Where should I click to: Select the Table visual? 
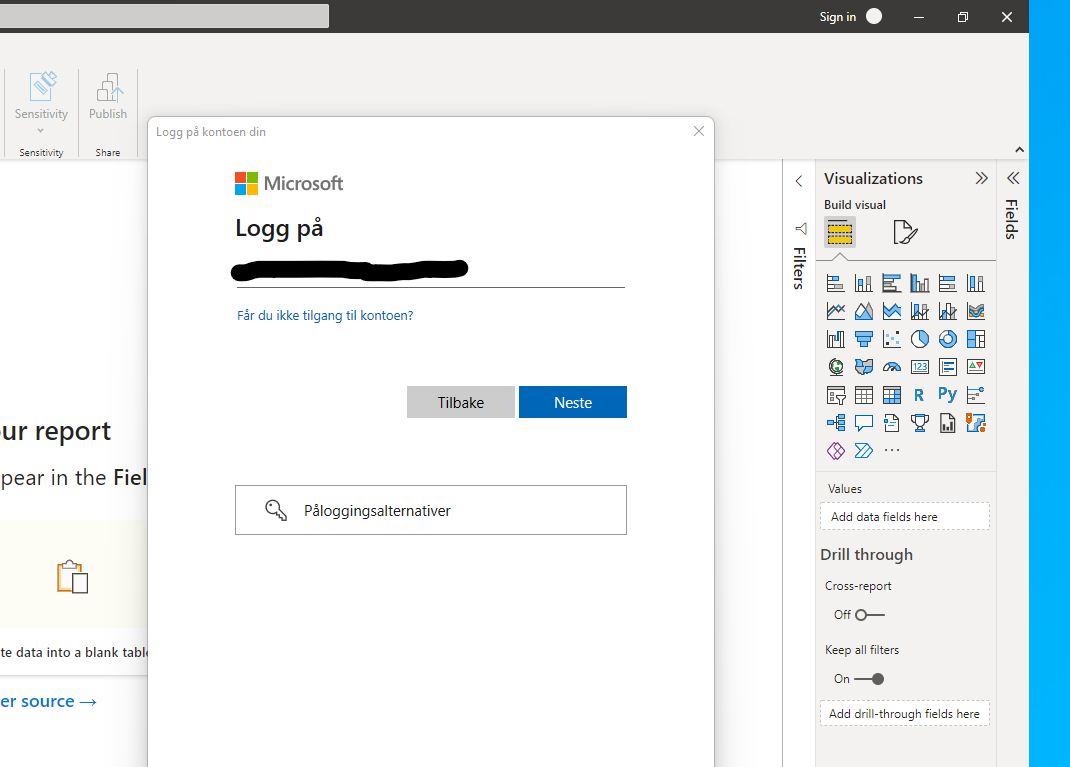863,395
